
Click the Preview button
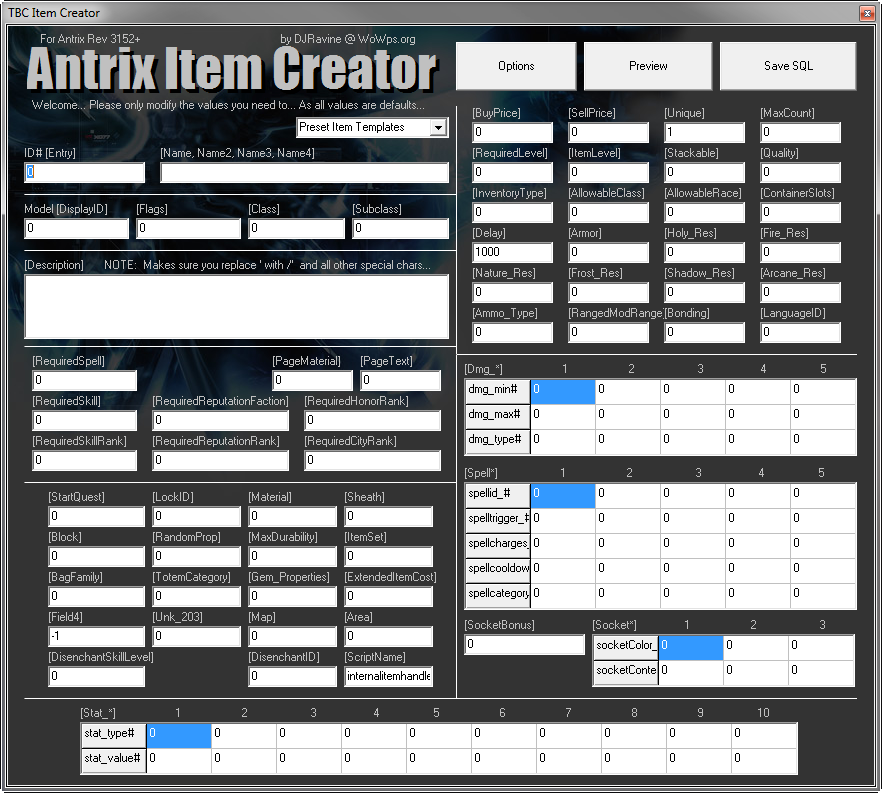click(647, 65)
